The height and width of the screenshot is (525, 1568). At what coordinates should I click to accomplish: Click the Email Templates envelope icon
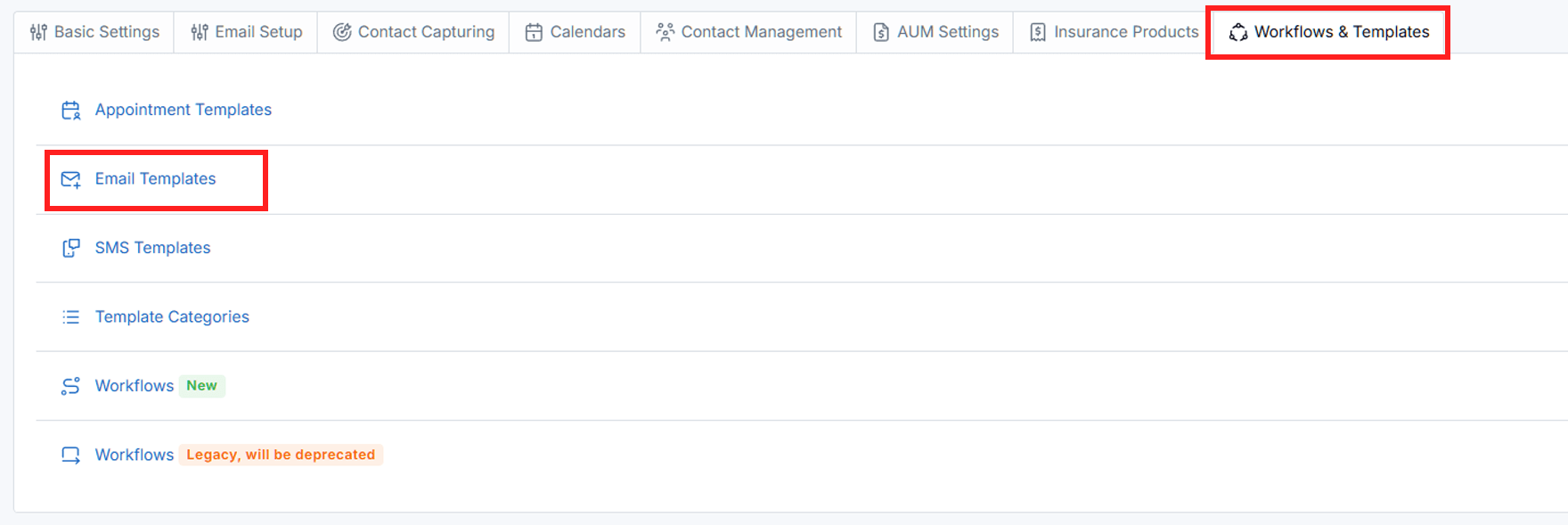(x=70, y=179)
